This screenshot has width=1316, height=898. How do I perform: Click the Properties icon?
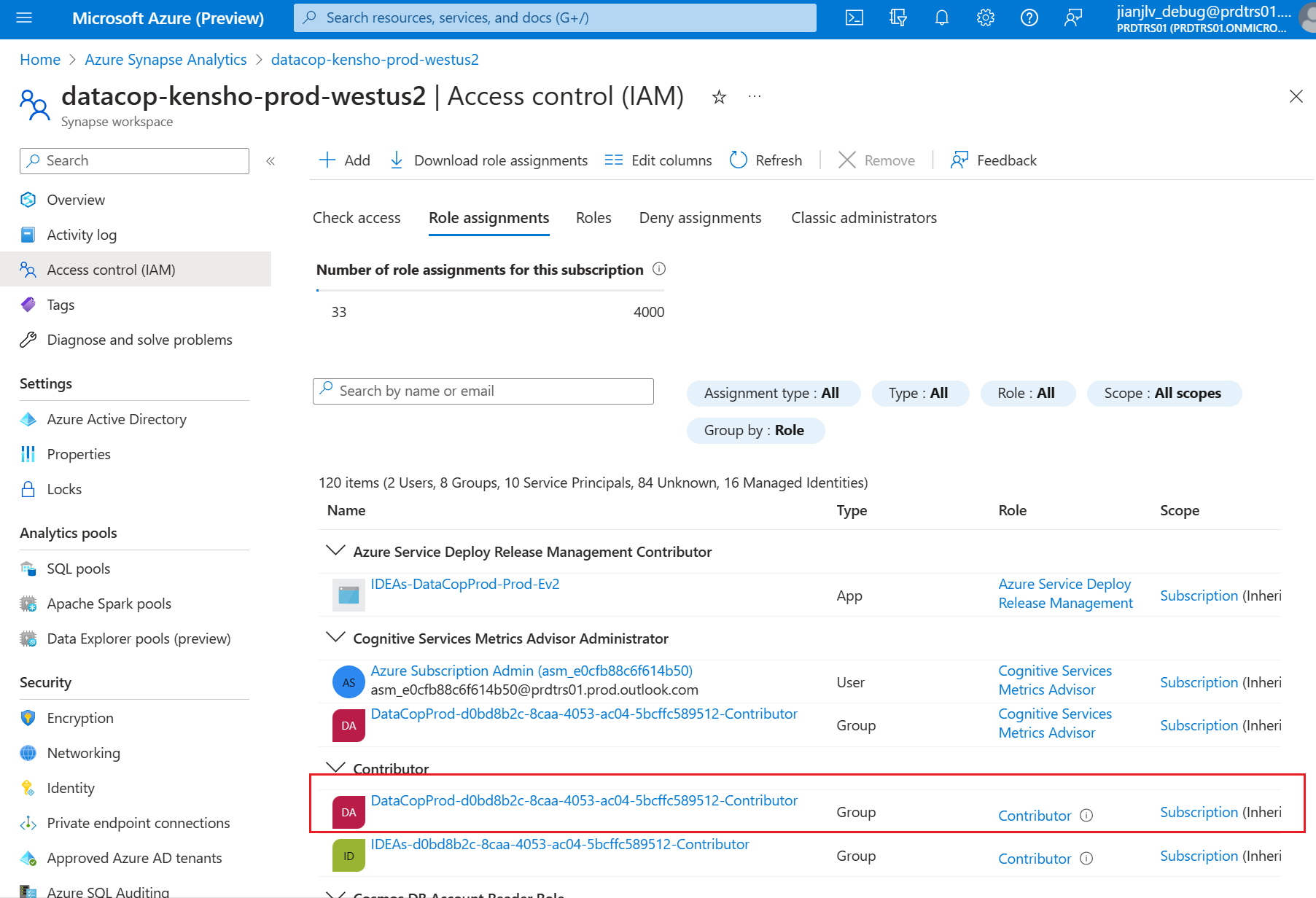coord(28,454)
